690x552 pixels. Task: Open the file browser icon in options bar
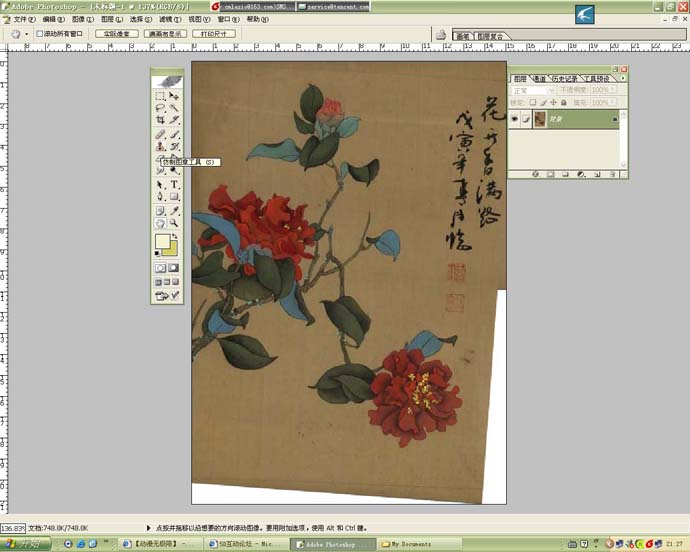click(440, 34)
